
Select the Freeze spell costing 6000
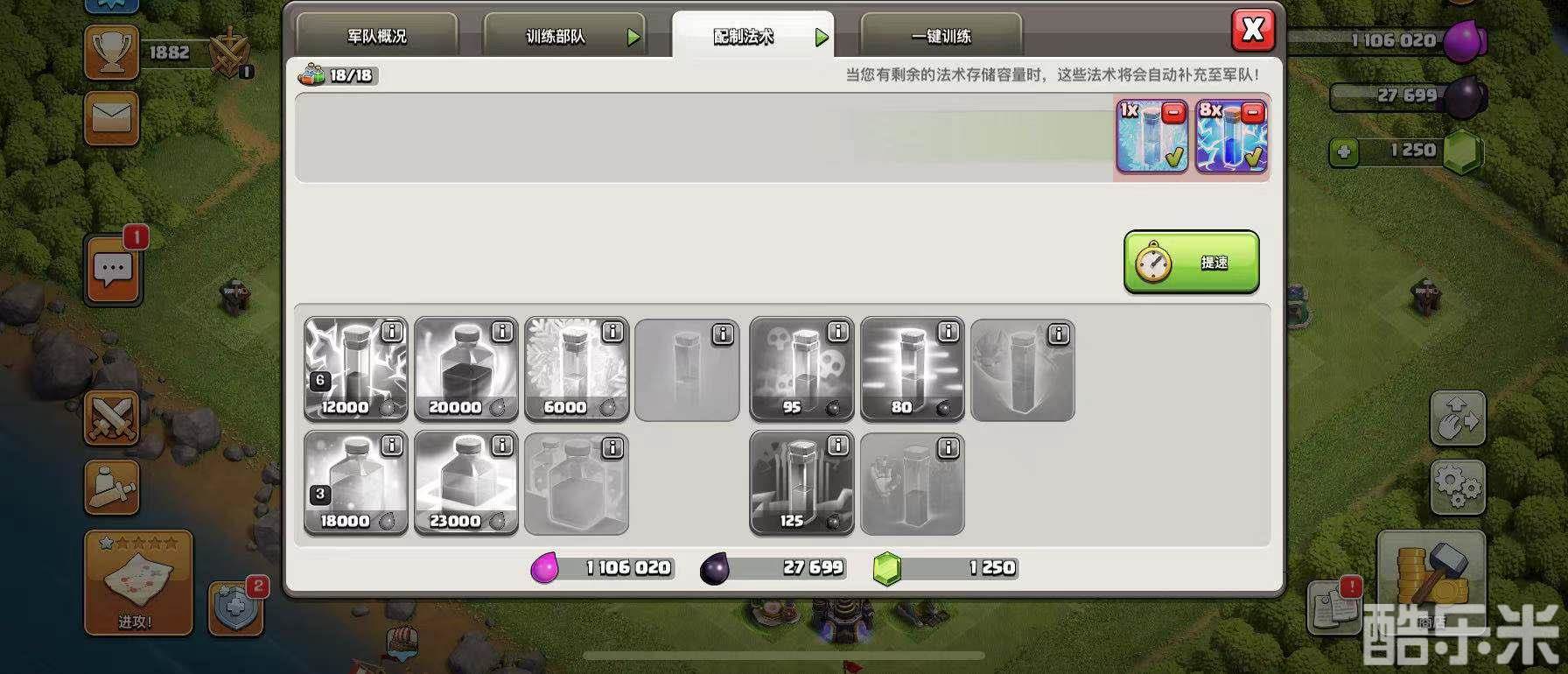pos(577,369)
